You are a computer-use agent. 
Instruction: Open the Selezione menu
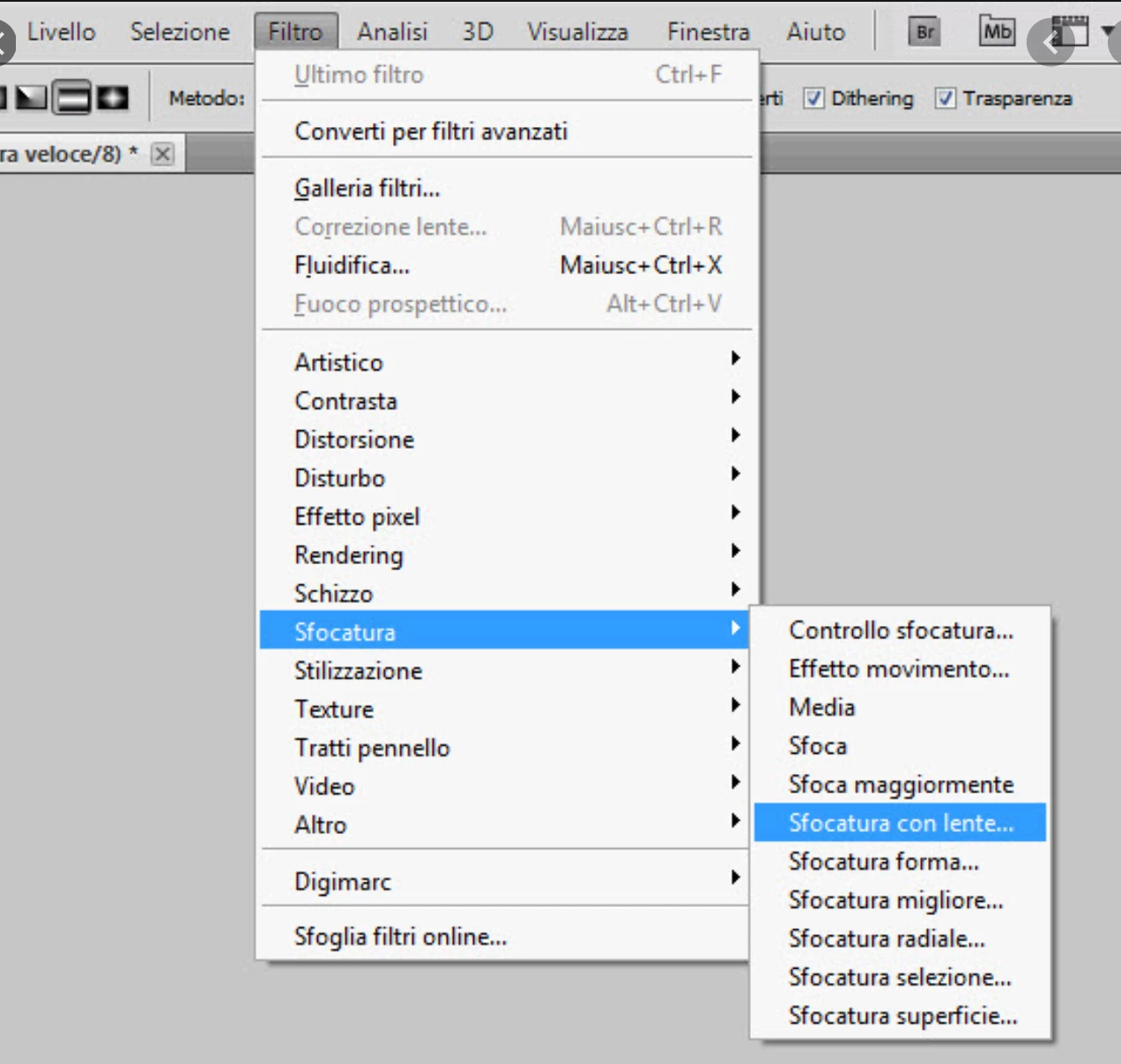tap(180, 32)
